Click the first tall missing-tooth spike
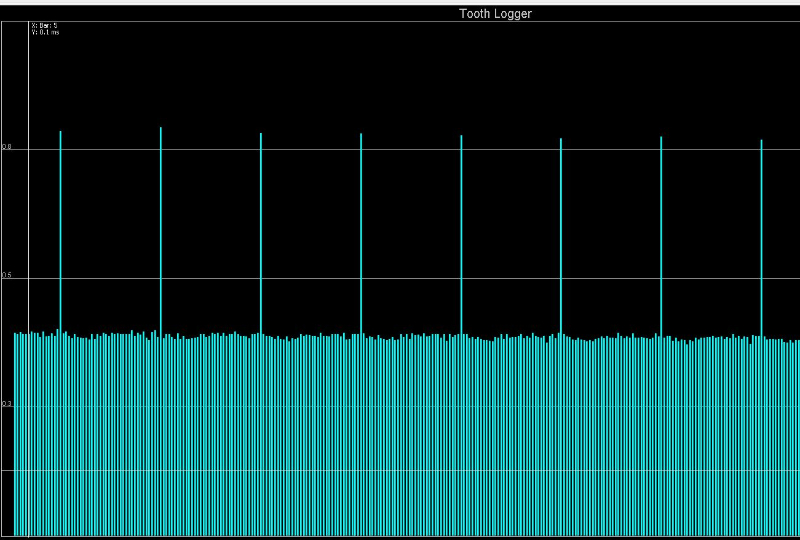The width and height of the screenshot is (800, 540). tap(61, 230)
